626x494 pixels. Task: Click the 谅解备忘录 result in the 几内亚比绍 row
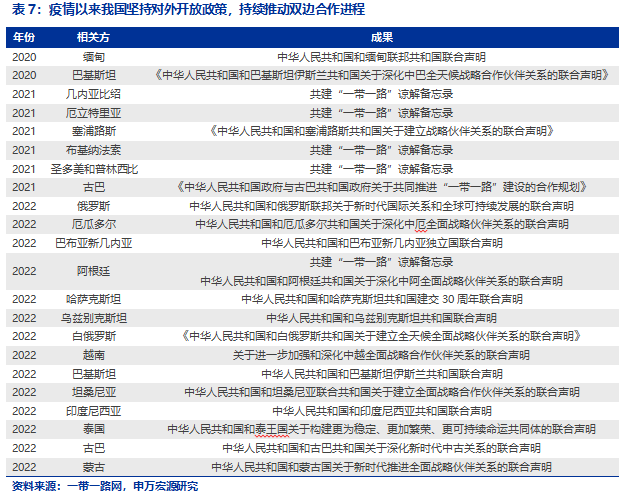(x=382, y=94)
